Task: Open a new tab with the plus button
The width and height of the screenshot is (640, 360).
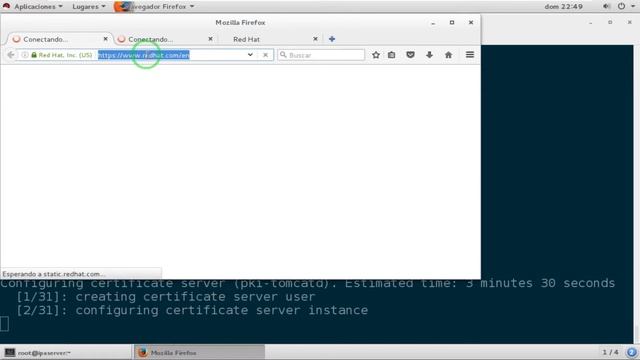Action: pyautogui.click(x=332, y=39)
